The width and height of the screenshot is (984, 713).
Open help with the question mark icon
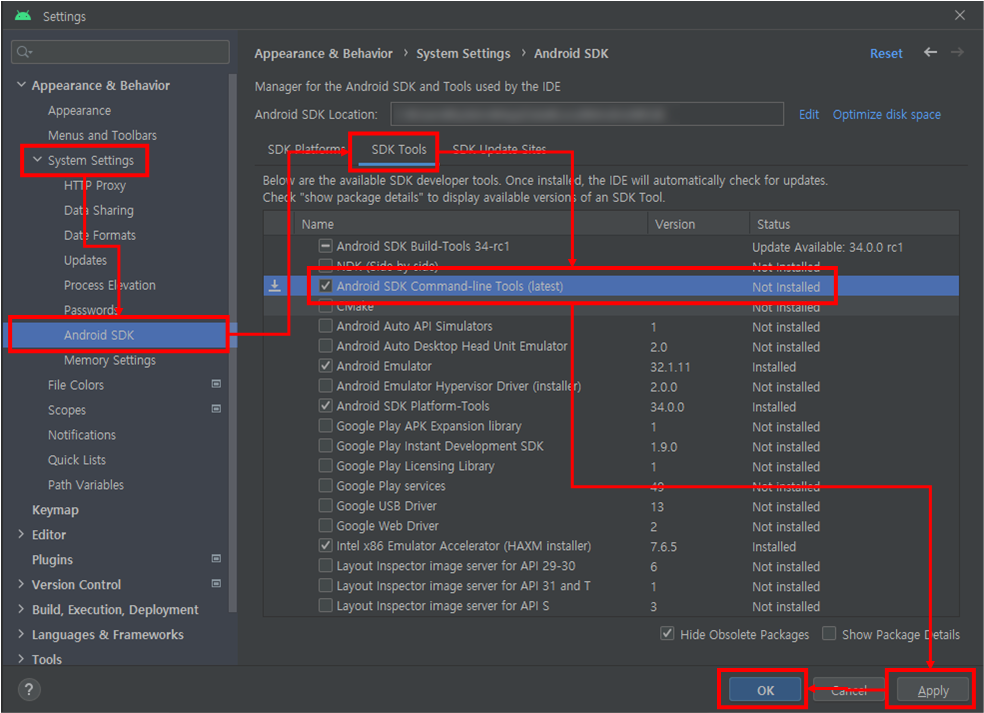(28, 689)
